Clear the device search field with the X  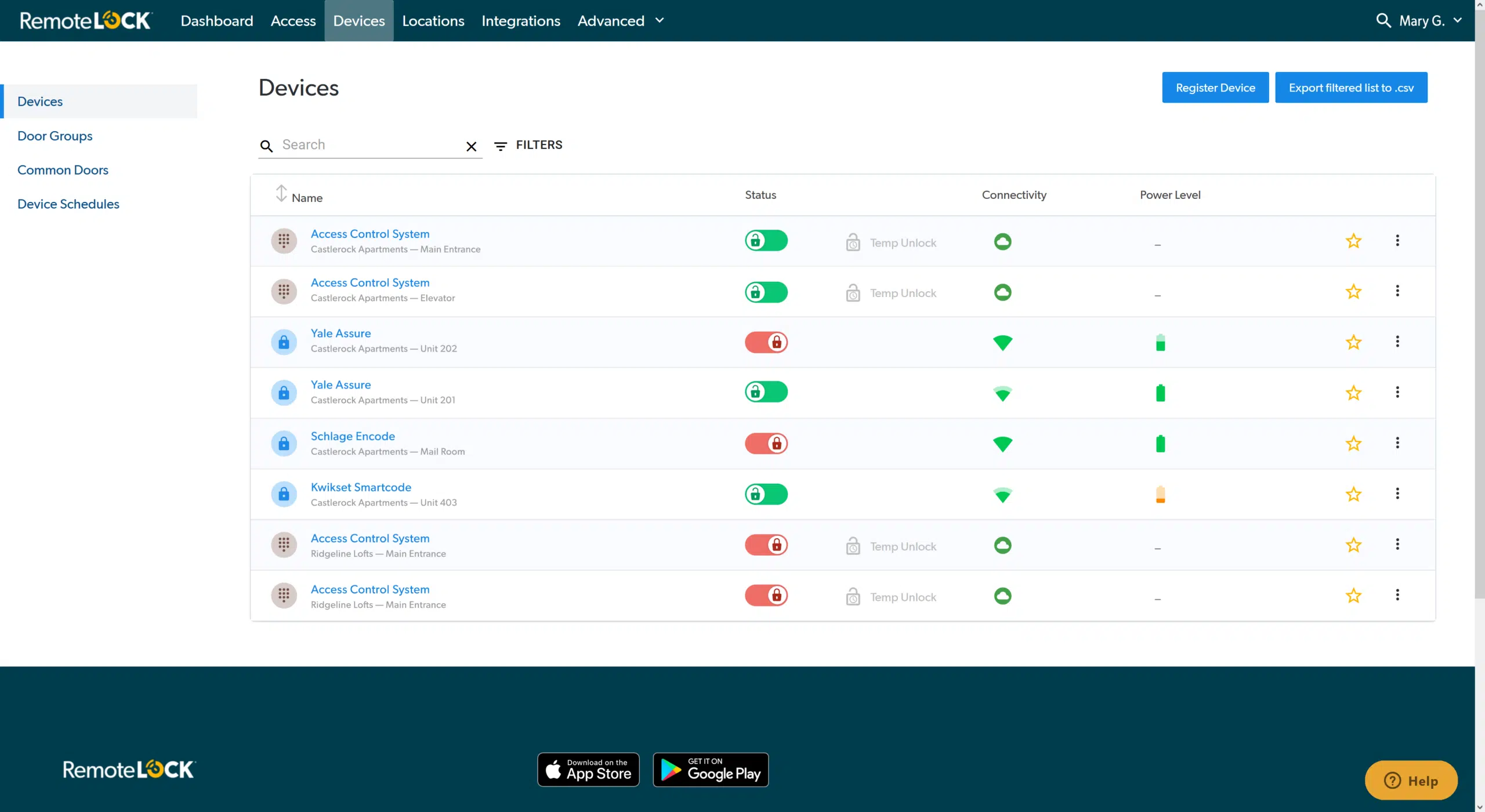pyautogui.click(x=472, y=147)
